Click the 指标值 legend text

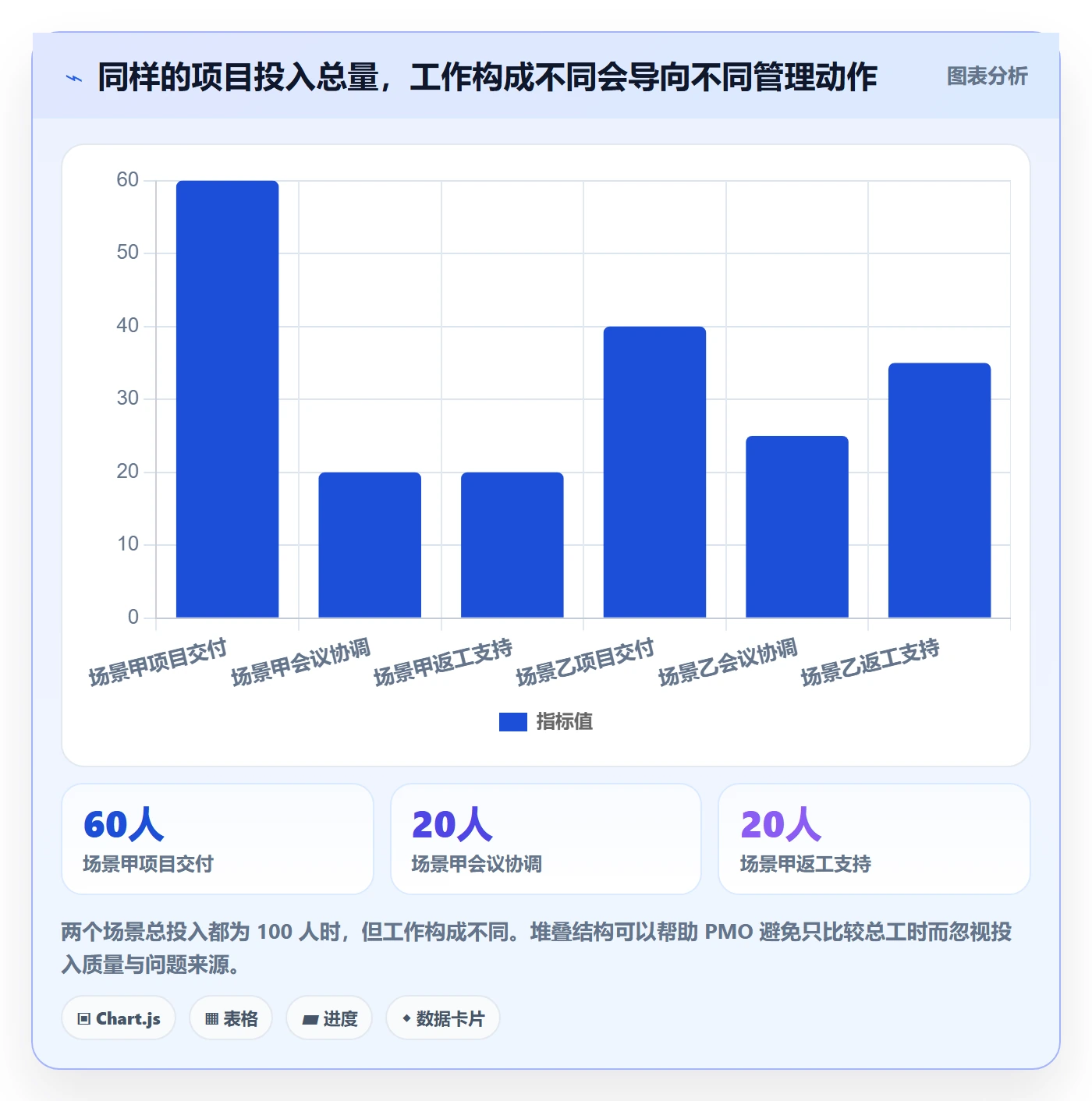pyautogui.click(x=564, y=722)
